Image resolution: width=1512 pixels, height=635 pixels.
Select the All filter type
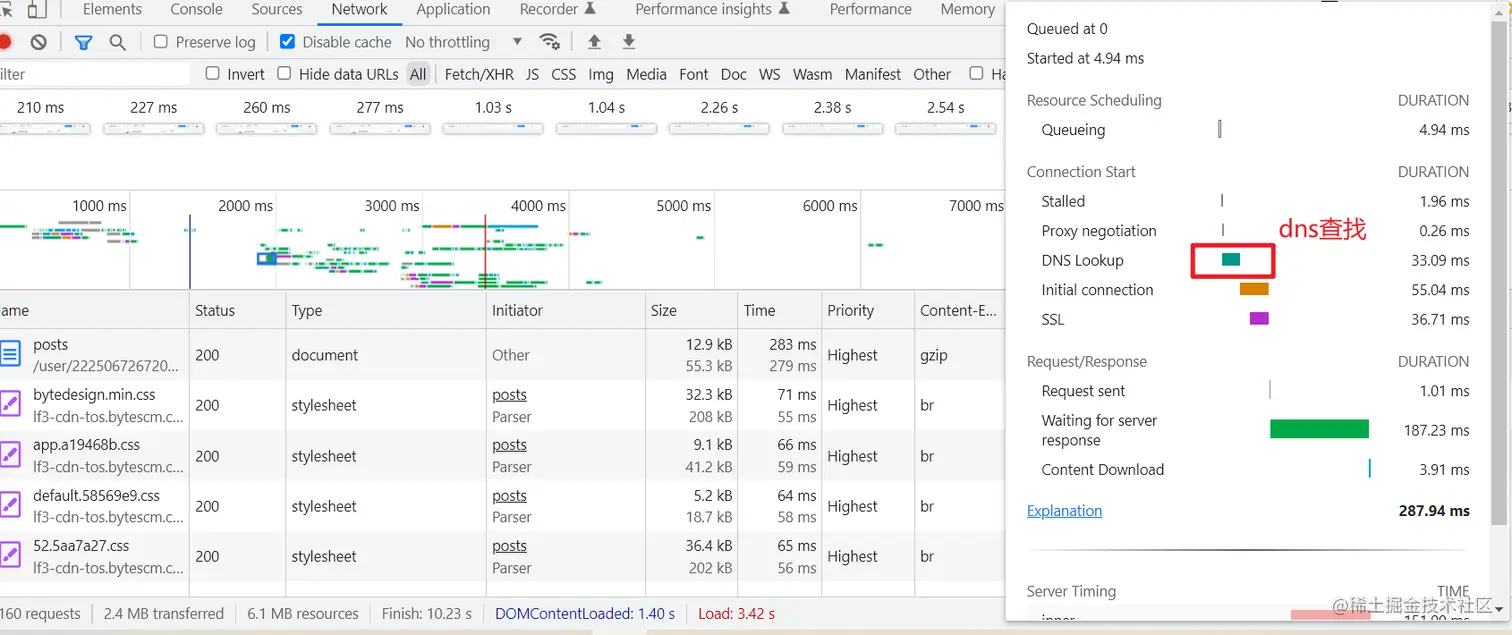pos(418,74)
